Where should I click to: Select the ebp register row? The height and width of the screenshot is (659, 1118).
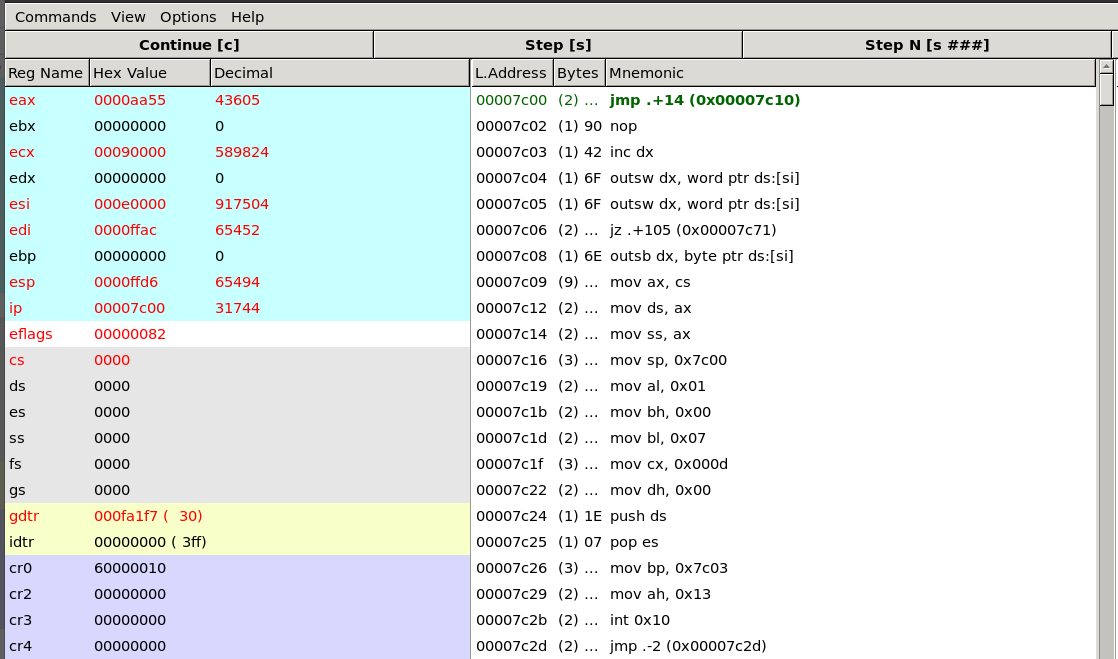(x=237, y=256)
